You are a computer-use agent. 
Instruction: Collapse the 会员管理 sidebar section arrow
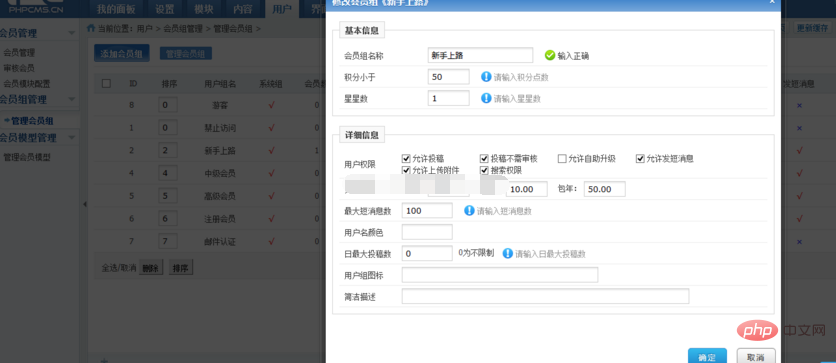(x=71, y=34)
